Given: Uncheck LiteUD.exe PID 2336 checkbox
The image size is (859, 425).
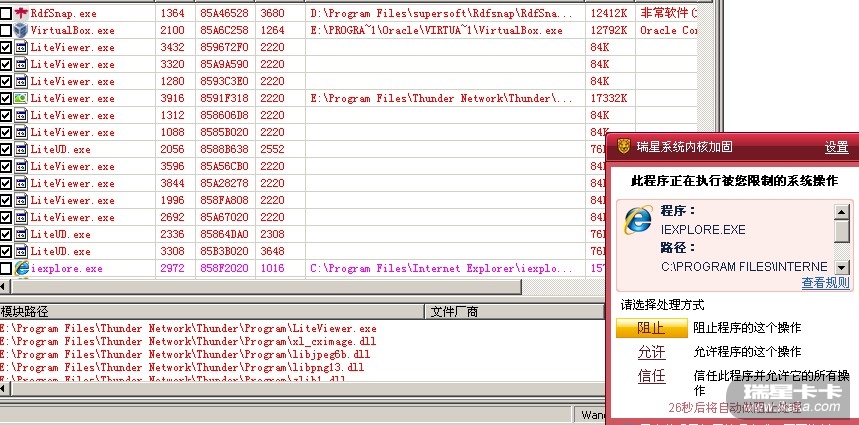Looking at the screenshot, I should point(6,234).
